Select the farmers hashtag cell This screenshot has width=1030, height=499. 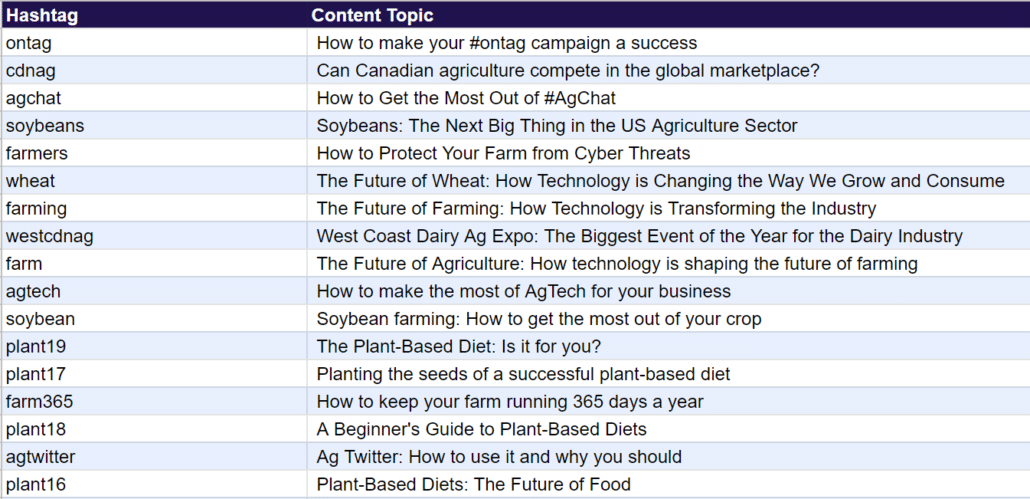[154, 153]
